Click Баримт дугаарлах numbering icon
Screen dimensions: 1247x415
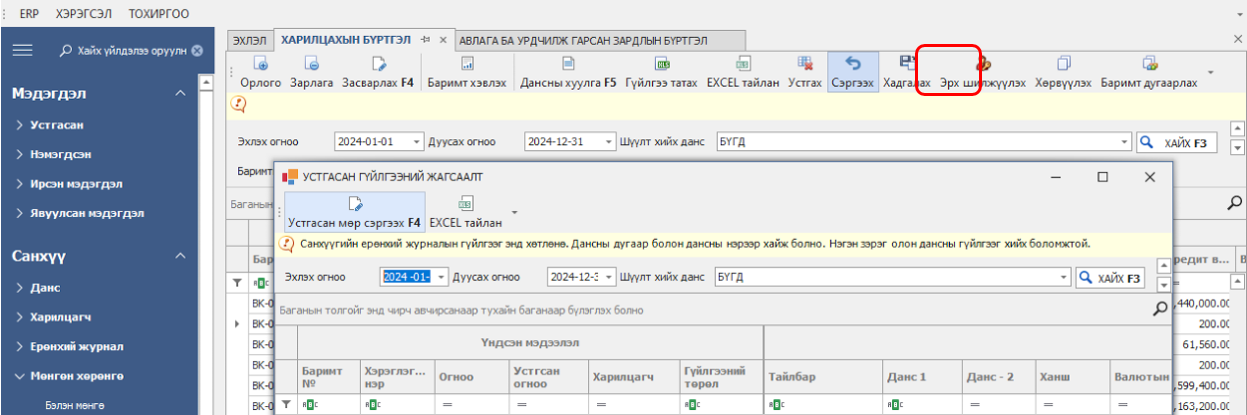[x=1149, y=63]
